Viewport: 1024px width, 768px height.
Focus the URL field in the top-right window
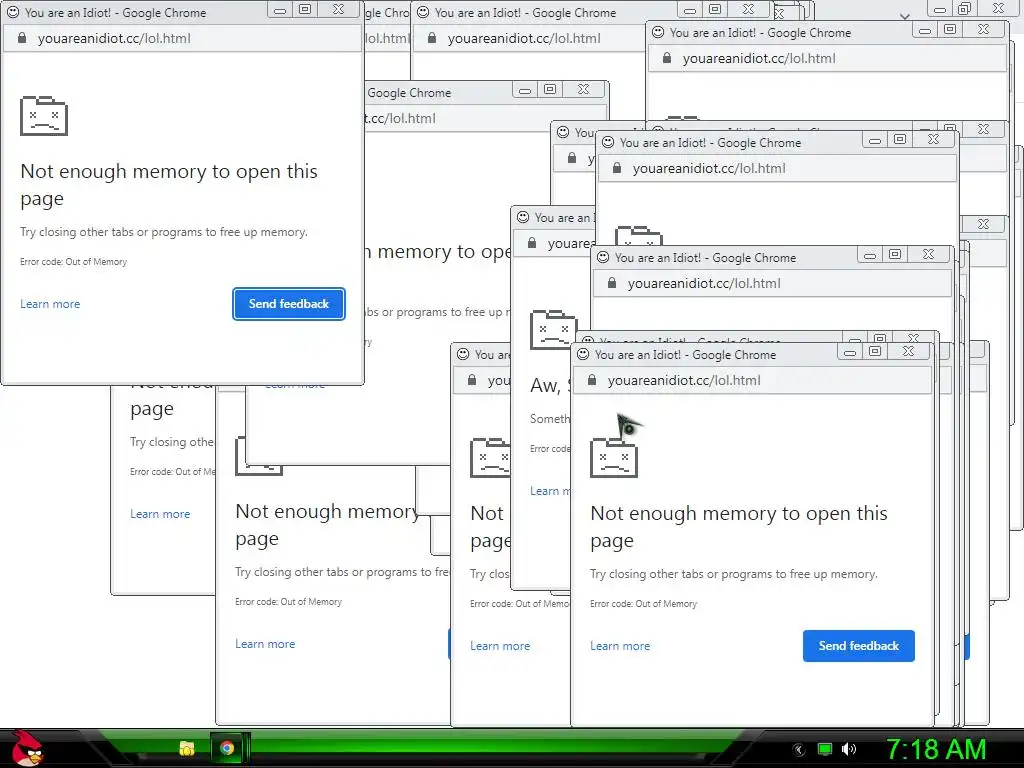point(827,59)
